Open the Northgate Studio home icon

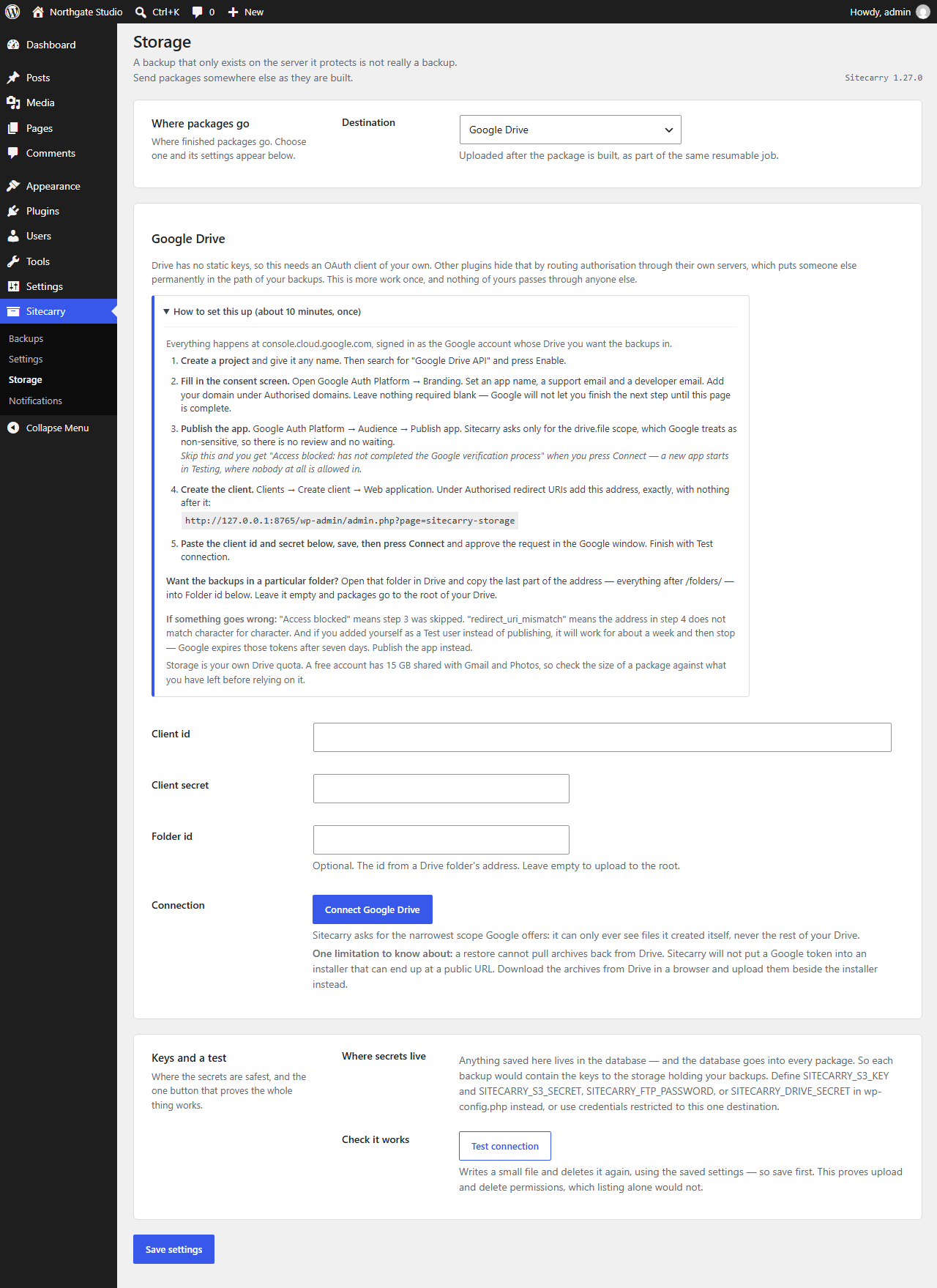coord(38,12)
